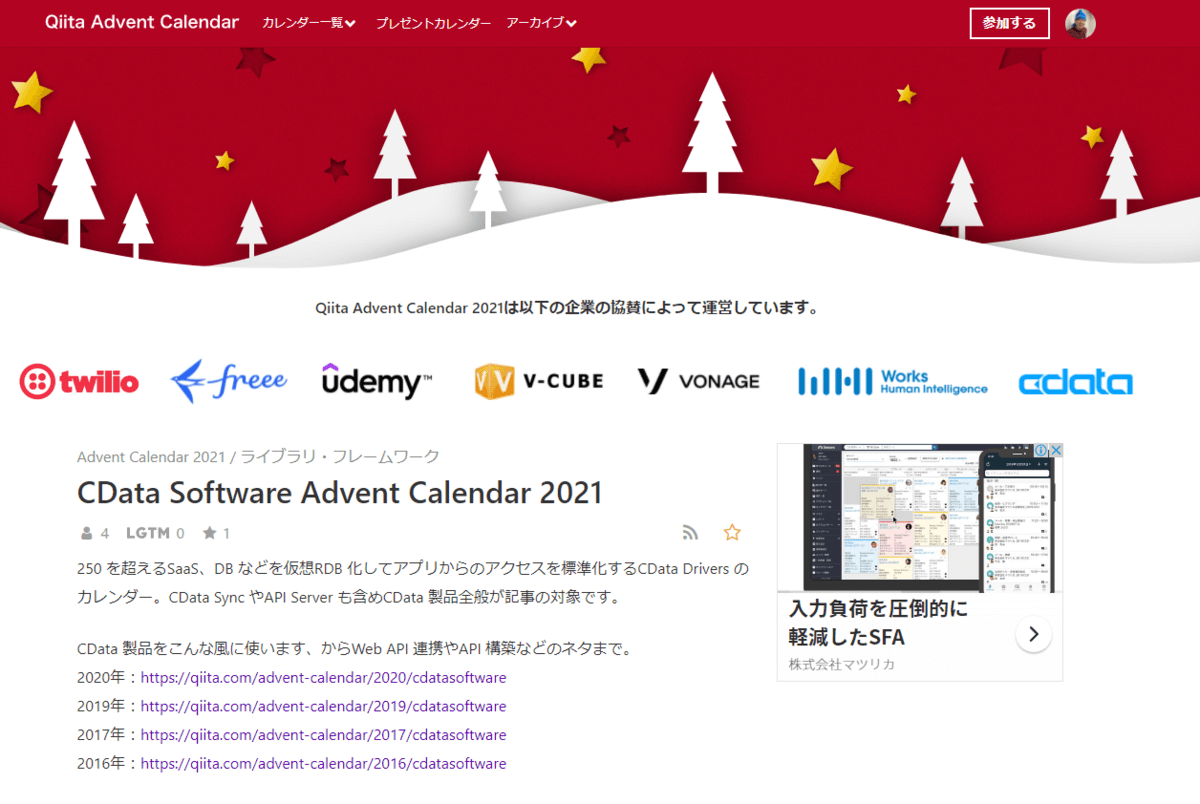Click the SFA advertisement screenshot image

(919, 518)
